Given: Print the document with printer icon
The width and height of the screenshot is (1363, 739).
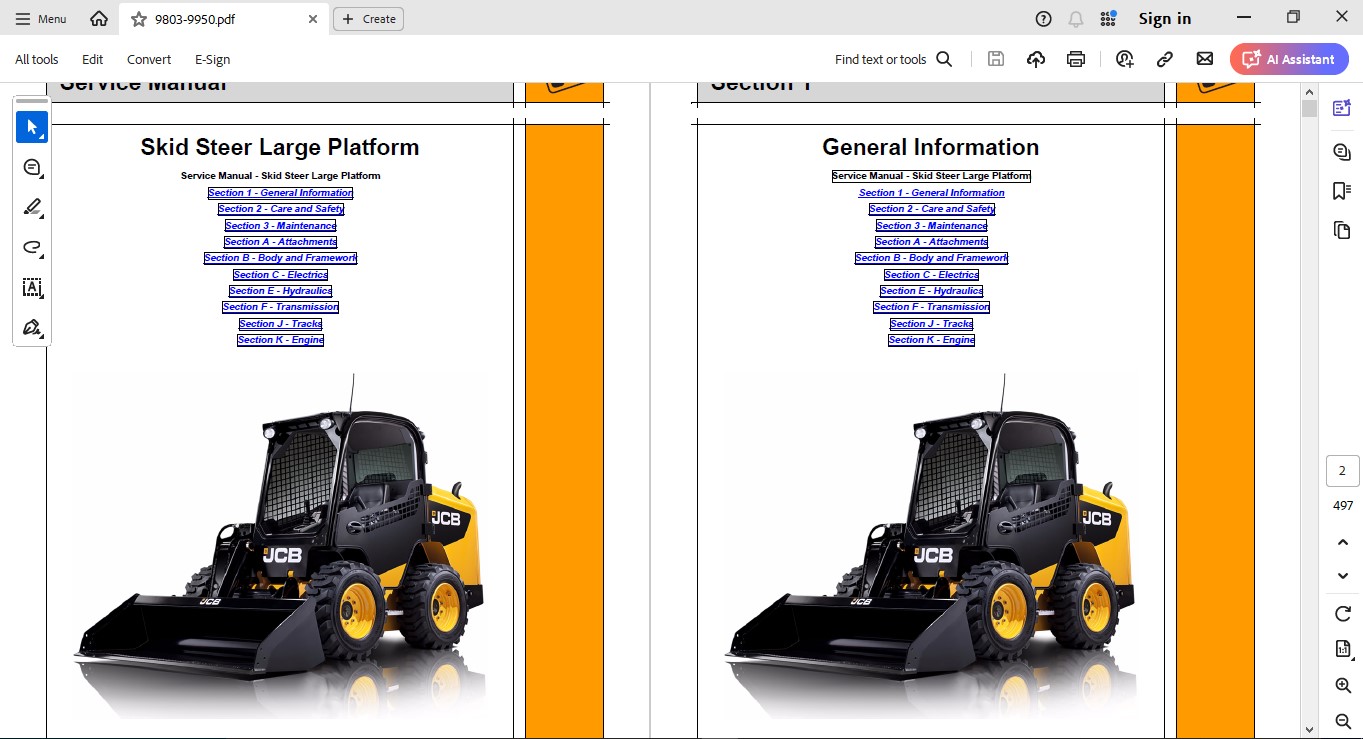Looking at the screenshot, I should pyautogui.click(x=1076, y=59).
